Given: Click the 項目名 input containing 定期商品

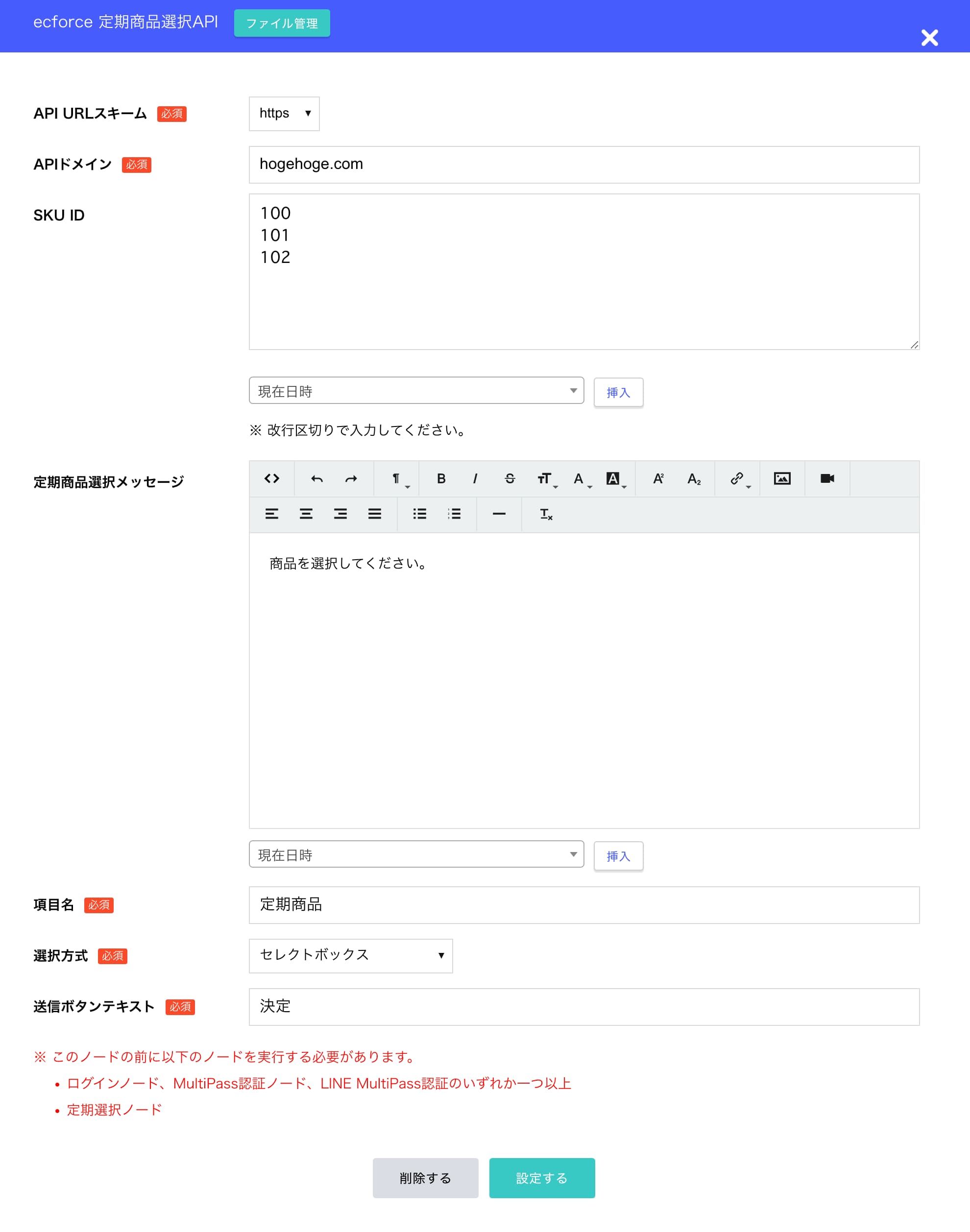Looking at the screenshot, I should coord(584,905).
